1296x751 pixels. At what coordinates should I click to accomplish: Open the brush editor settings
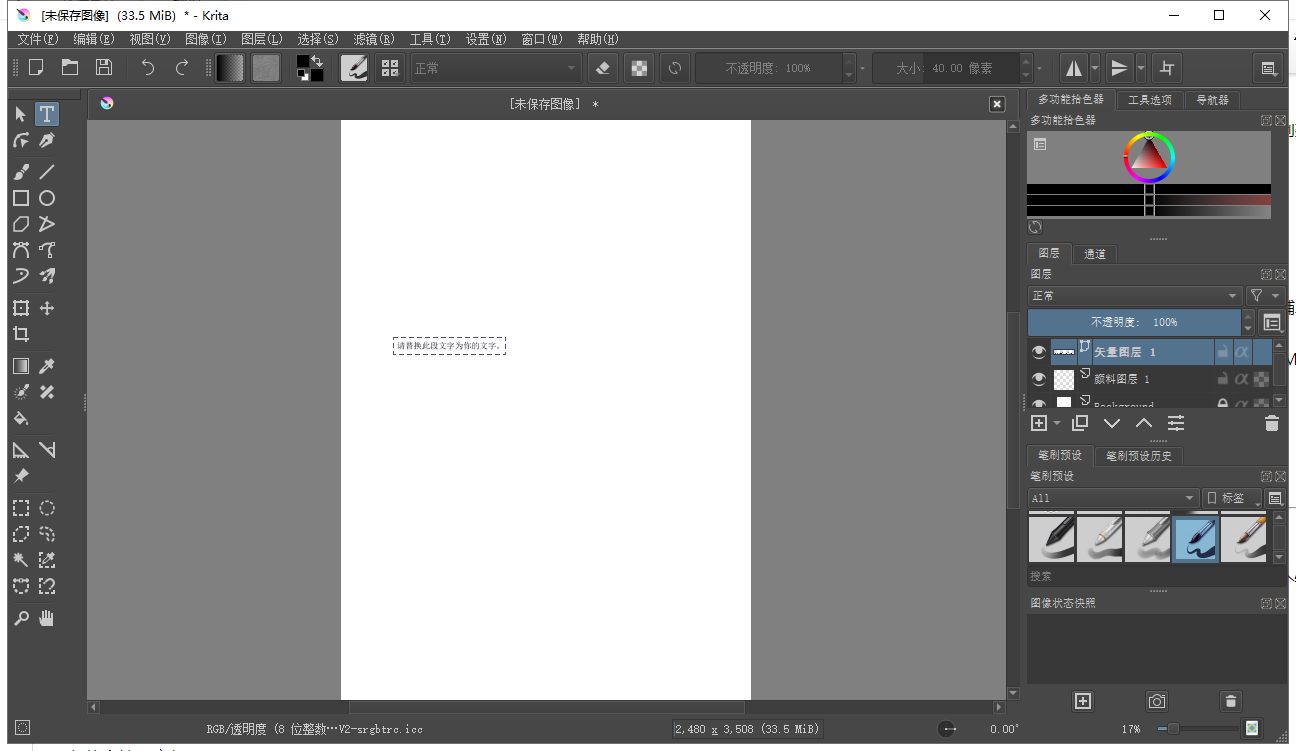355,68
